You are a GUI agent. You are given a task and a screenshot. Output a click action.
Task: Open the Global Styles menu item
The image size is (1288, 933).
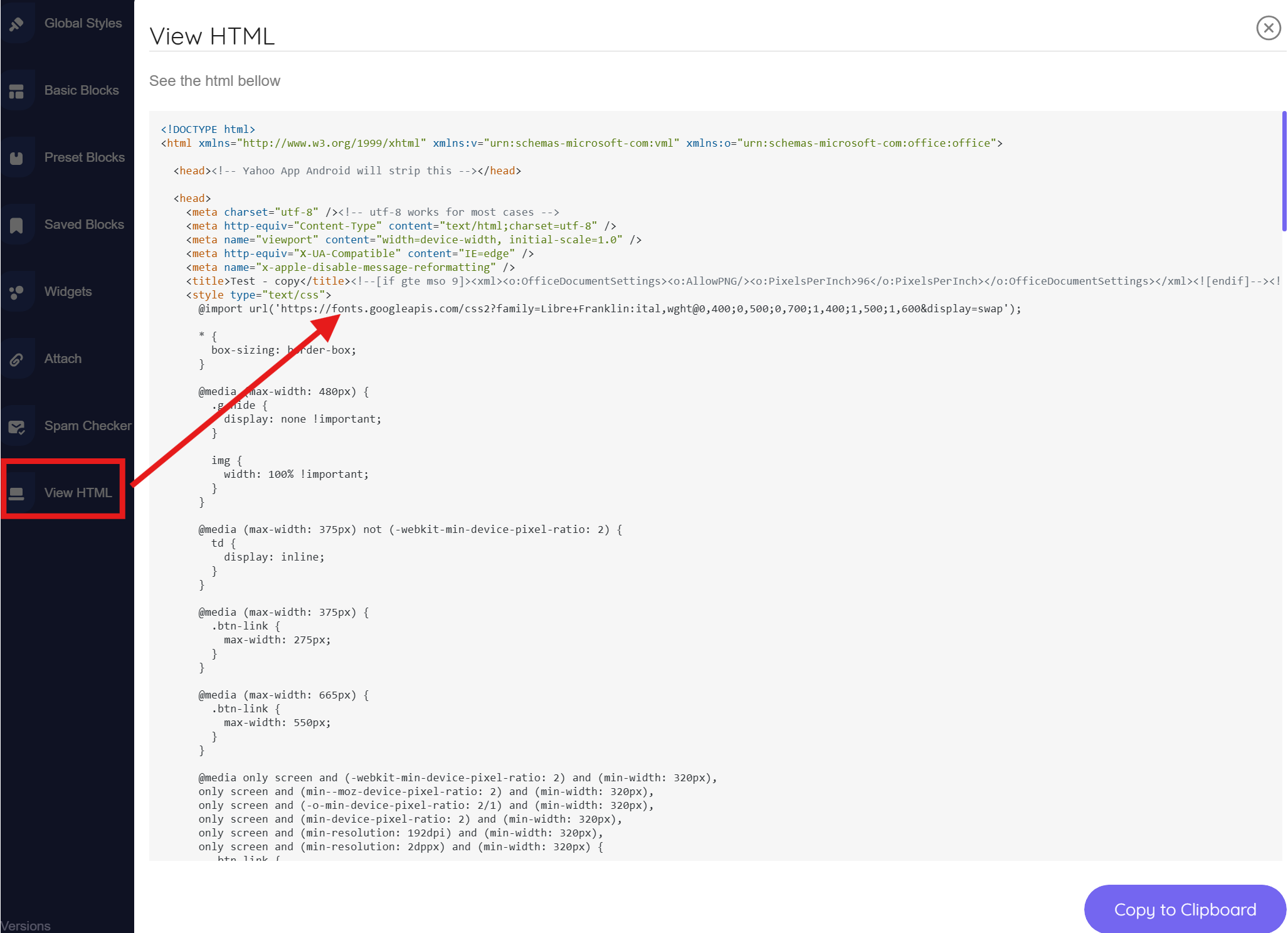tap(83, 23)
